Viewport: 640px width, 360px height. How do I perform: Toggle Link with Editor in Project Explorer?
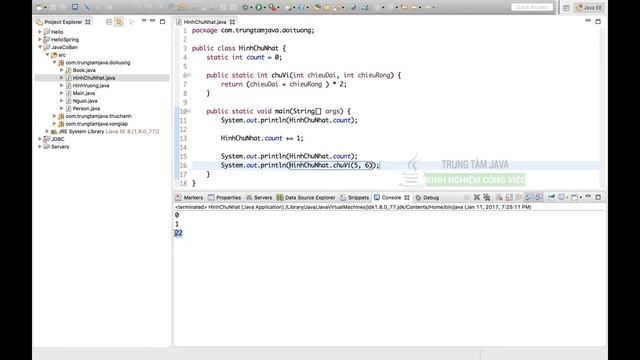coord(119,22)
